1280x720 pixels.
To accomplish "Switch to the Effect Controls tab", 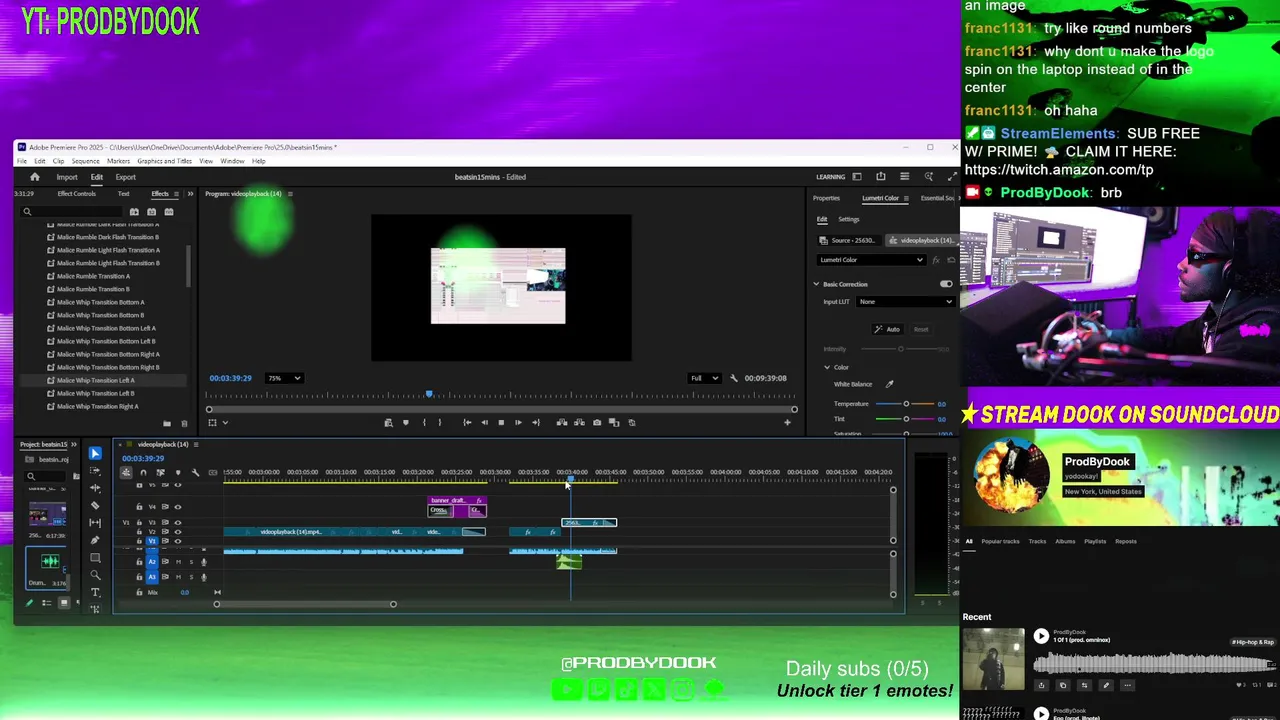I will (x=77, y=194).
